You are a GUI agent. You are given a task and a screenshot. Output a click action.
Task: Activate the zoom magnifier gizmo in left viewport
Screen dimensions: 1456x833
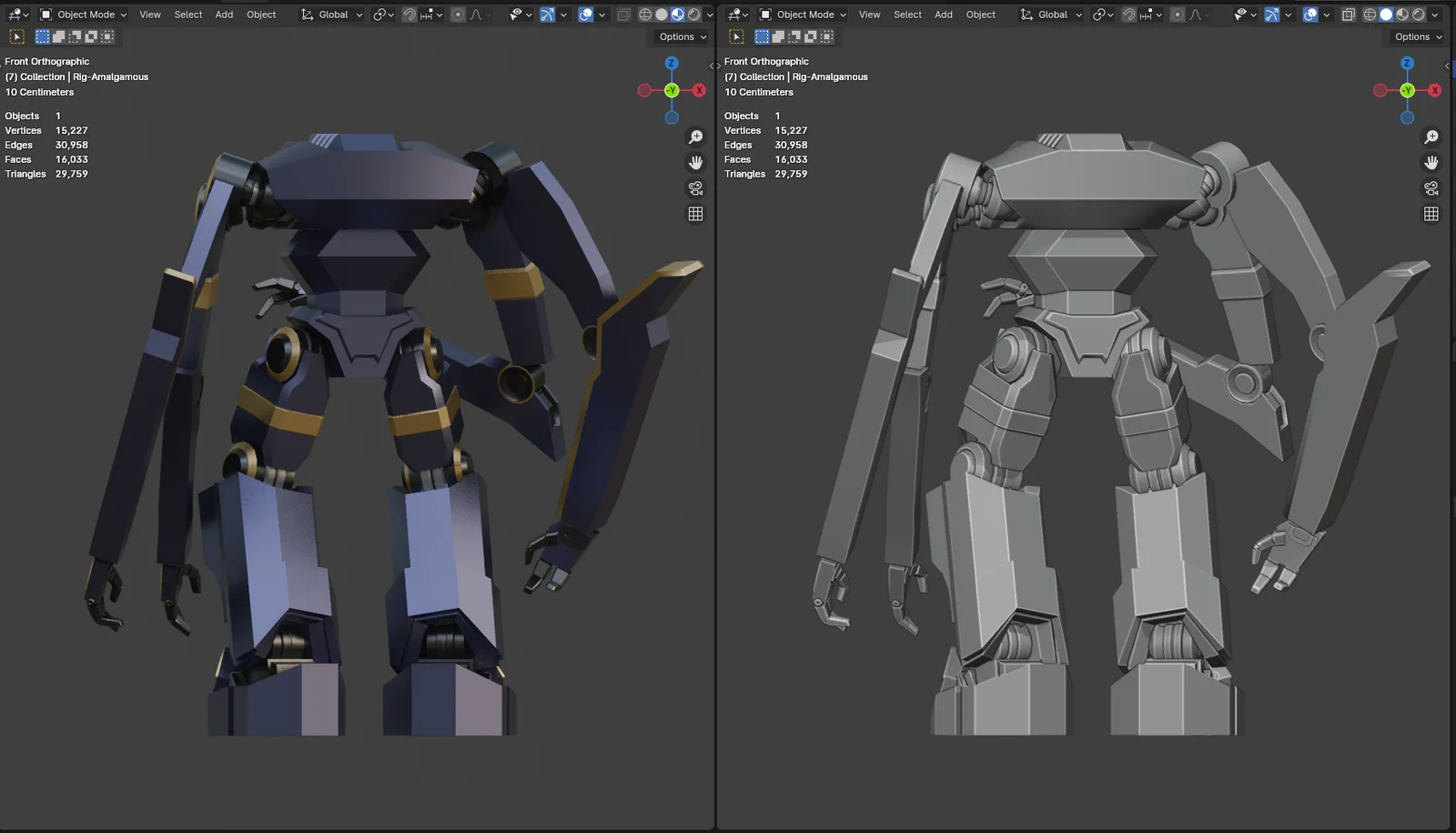point(696,137)
